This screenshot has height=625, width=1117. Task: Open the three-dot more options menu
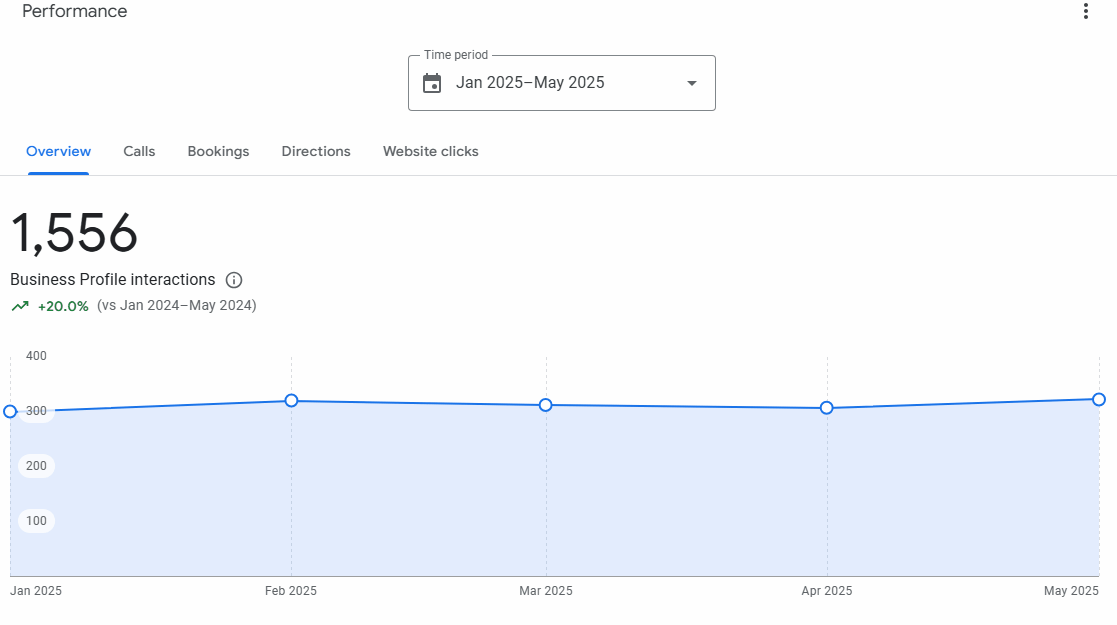tap(1086, 11)
